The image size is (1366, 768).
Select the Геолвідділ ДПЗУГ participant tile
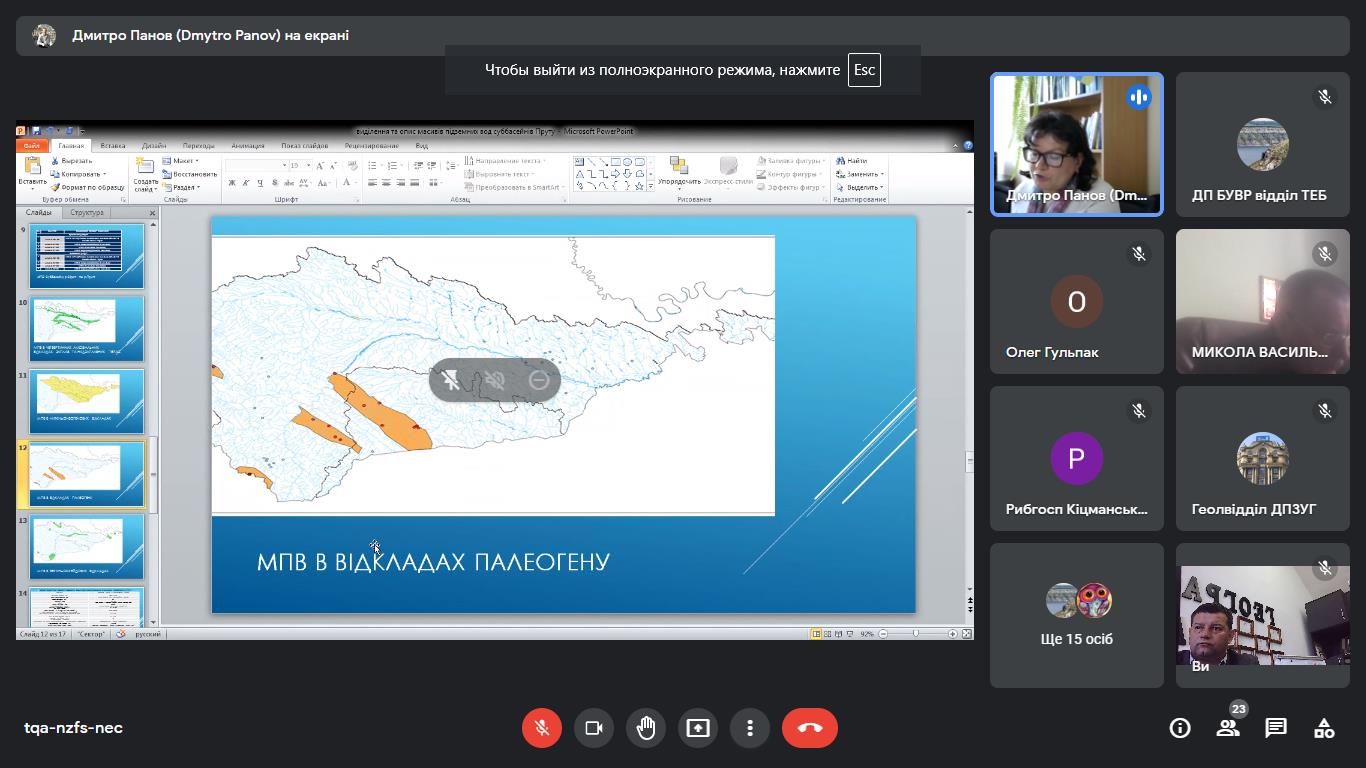pos(1263,458)
